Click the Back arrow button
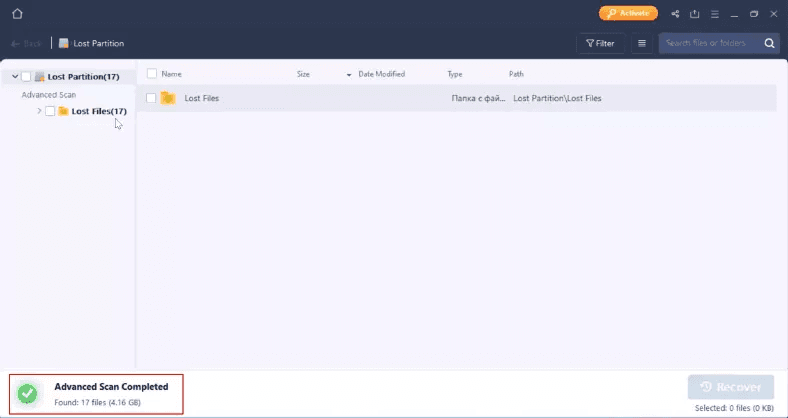The image size is (788, 418). [26, 44]
